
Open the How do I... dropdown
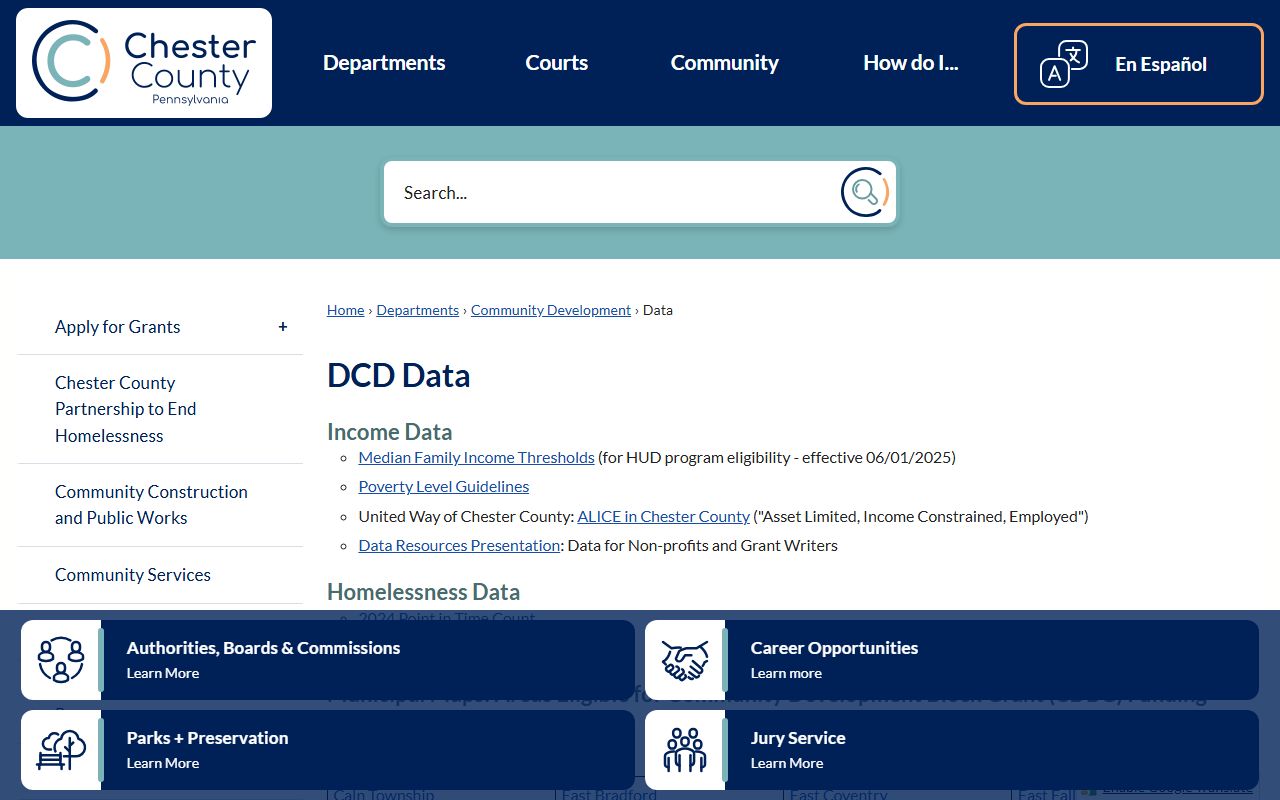910,63
